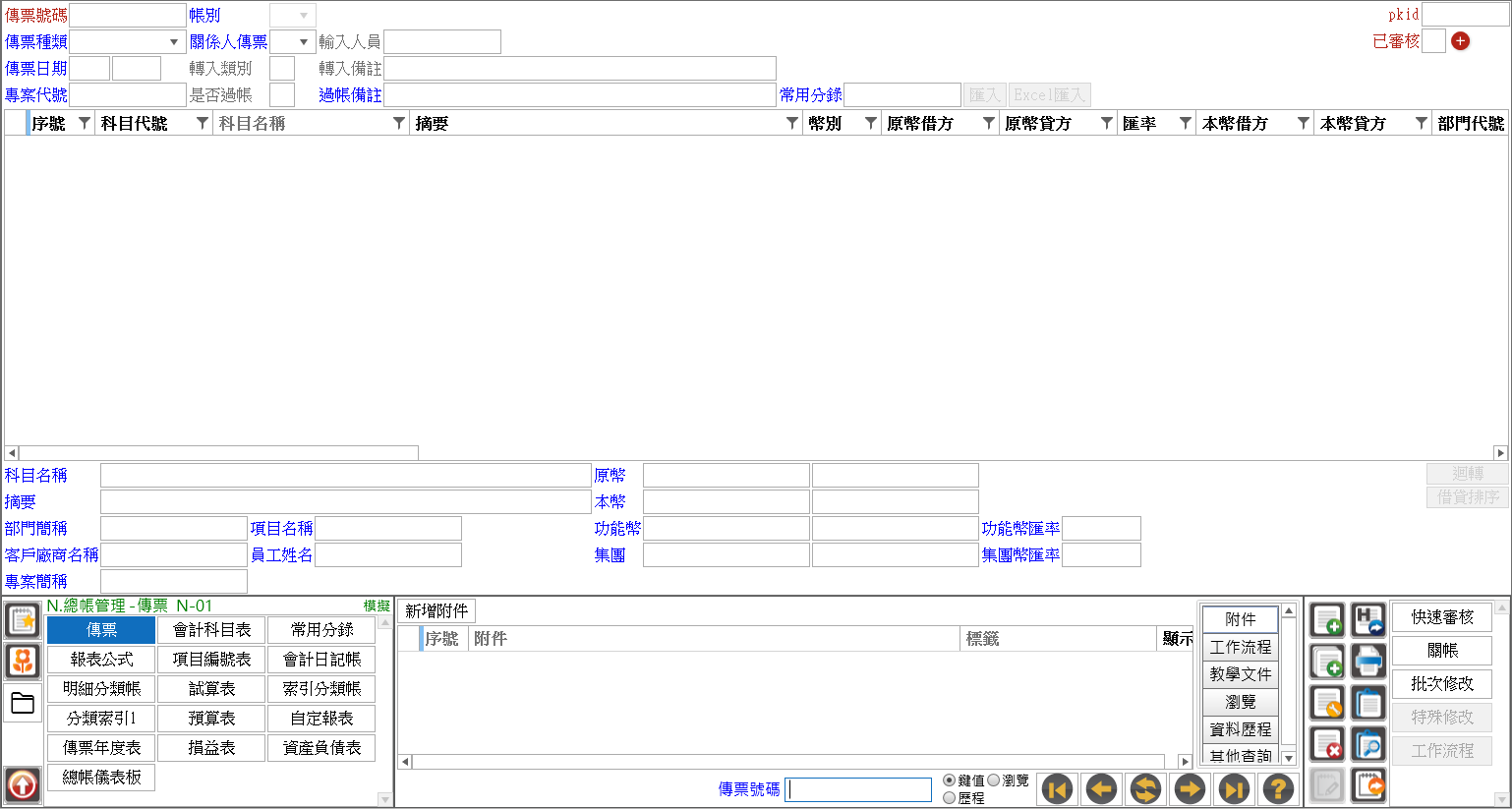This screenshot has height=809, width=1512.
Task: Click down arrow of side button list scrollbar
Action: coord(1289,759)
